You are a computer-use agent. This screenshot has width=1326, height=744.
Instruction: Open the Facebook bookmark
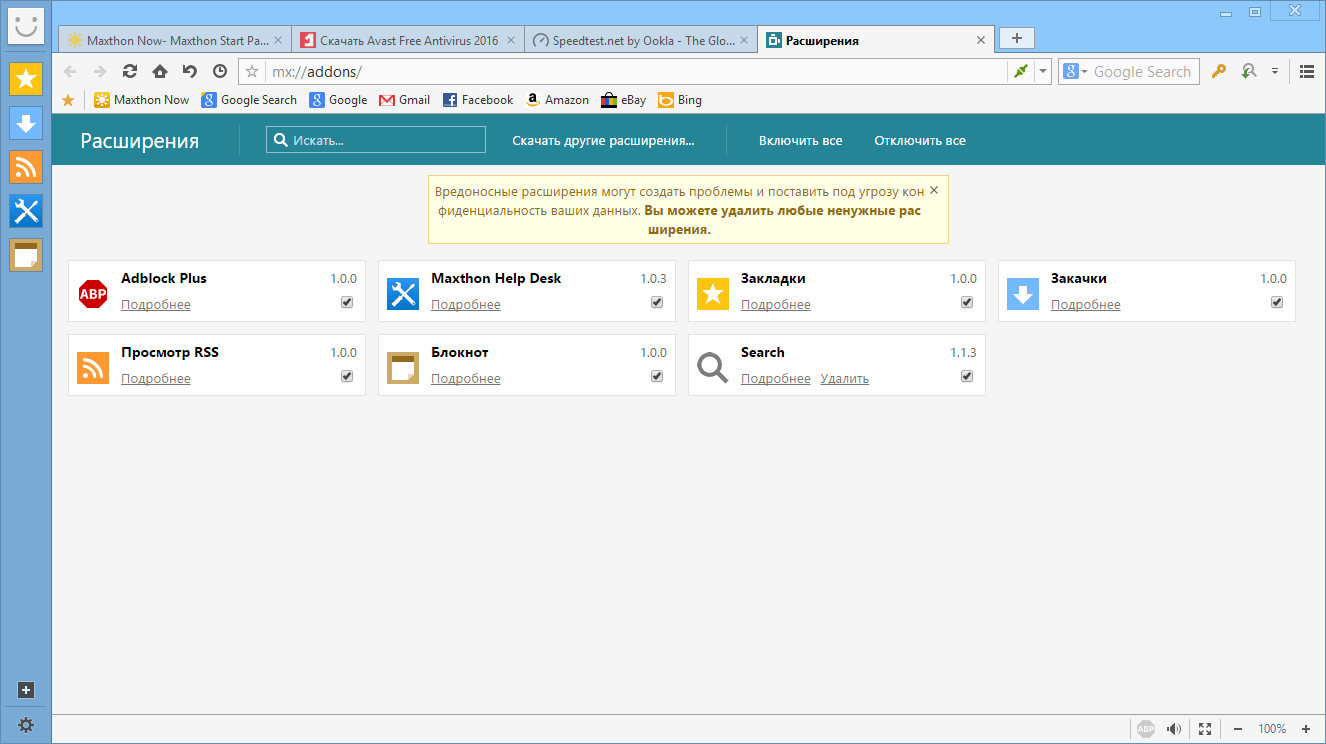(478, 100)
